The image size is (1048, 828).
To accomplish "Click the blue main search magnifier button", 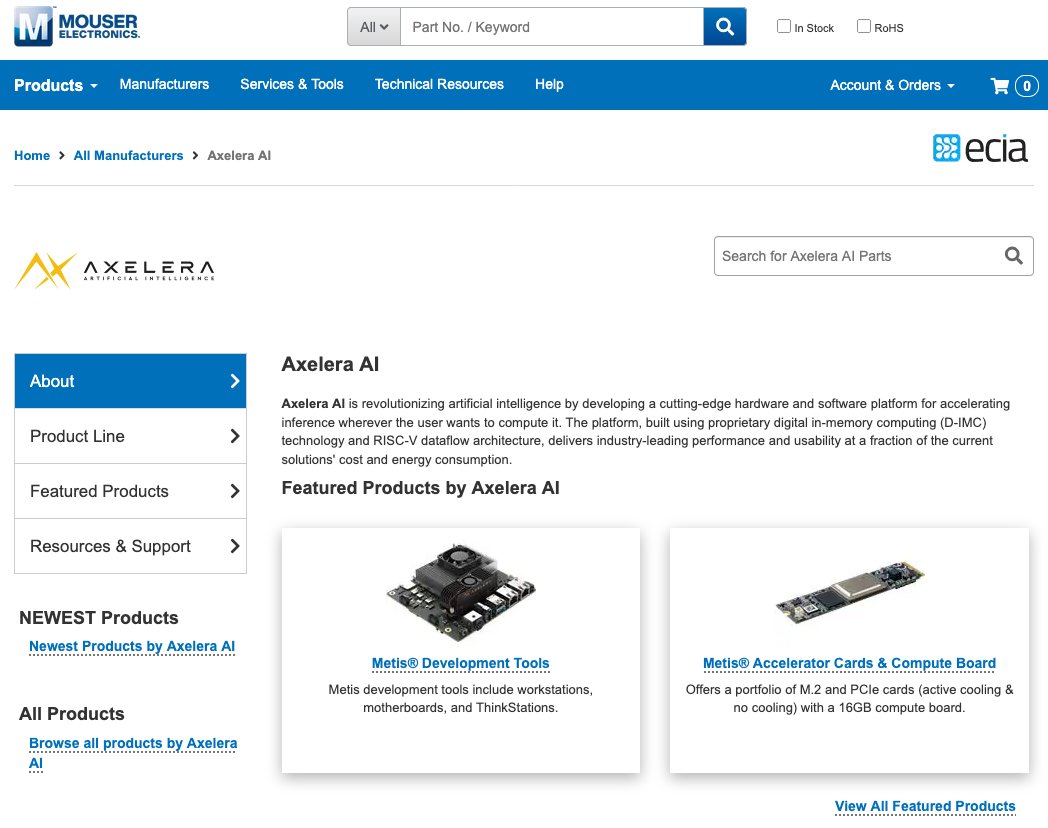I will click(x=725, y=27).
